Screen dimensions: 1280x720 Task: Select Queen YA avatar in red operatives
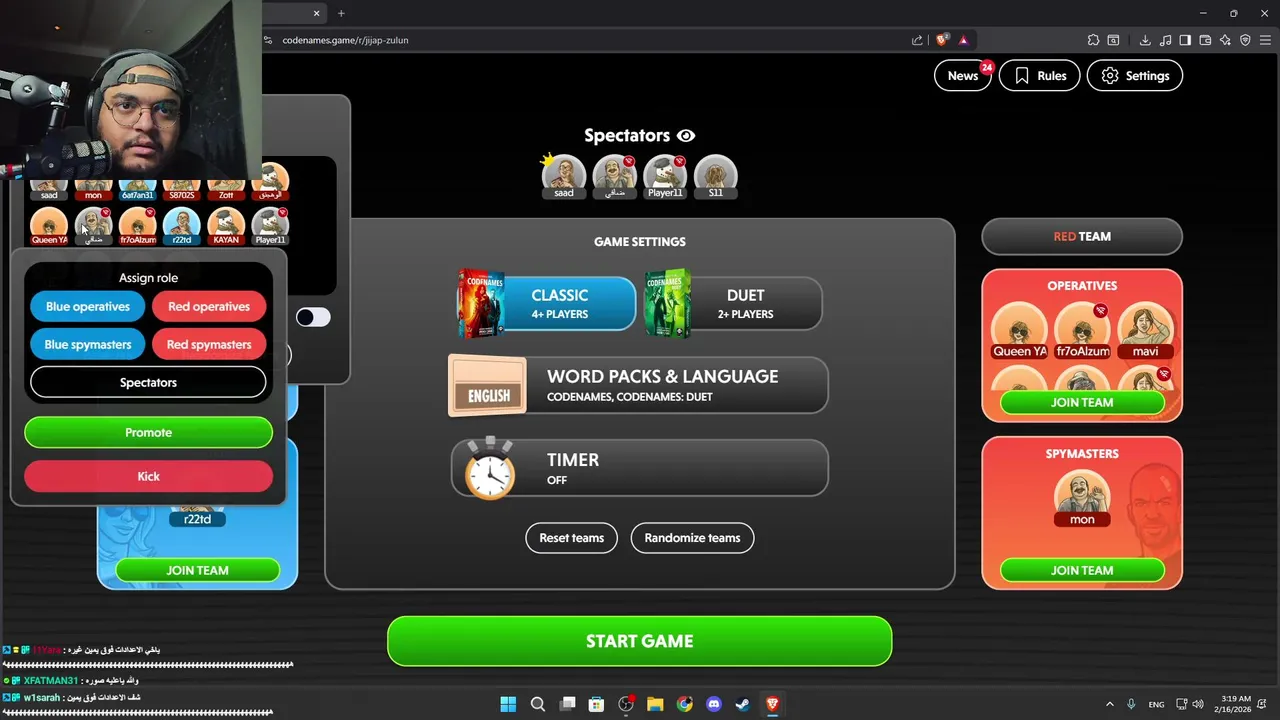pyautogui.click(x=1019, y=331)
